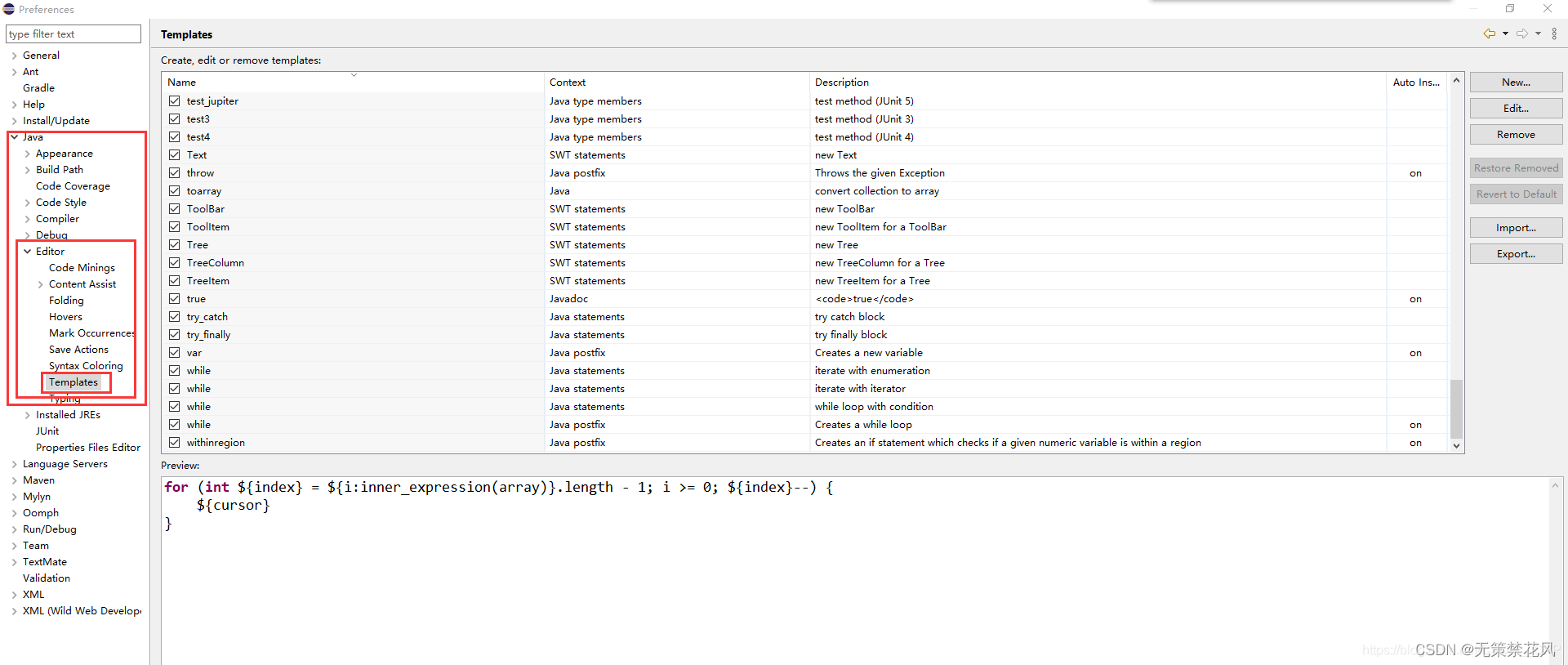Click inside the template preview code area
This screenshot has width=1568, height=665.
[x=855, y=570]
